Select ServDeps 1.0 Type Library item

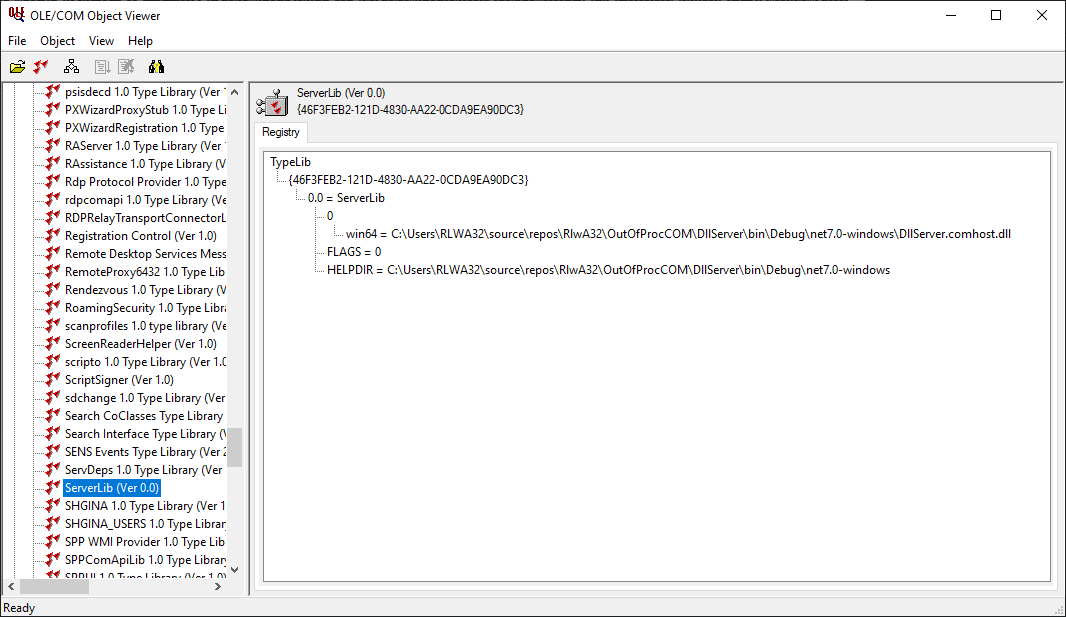pyautogui.click(x=144, y=470)
